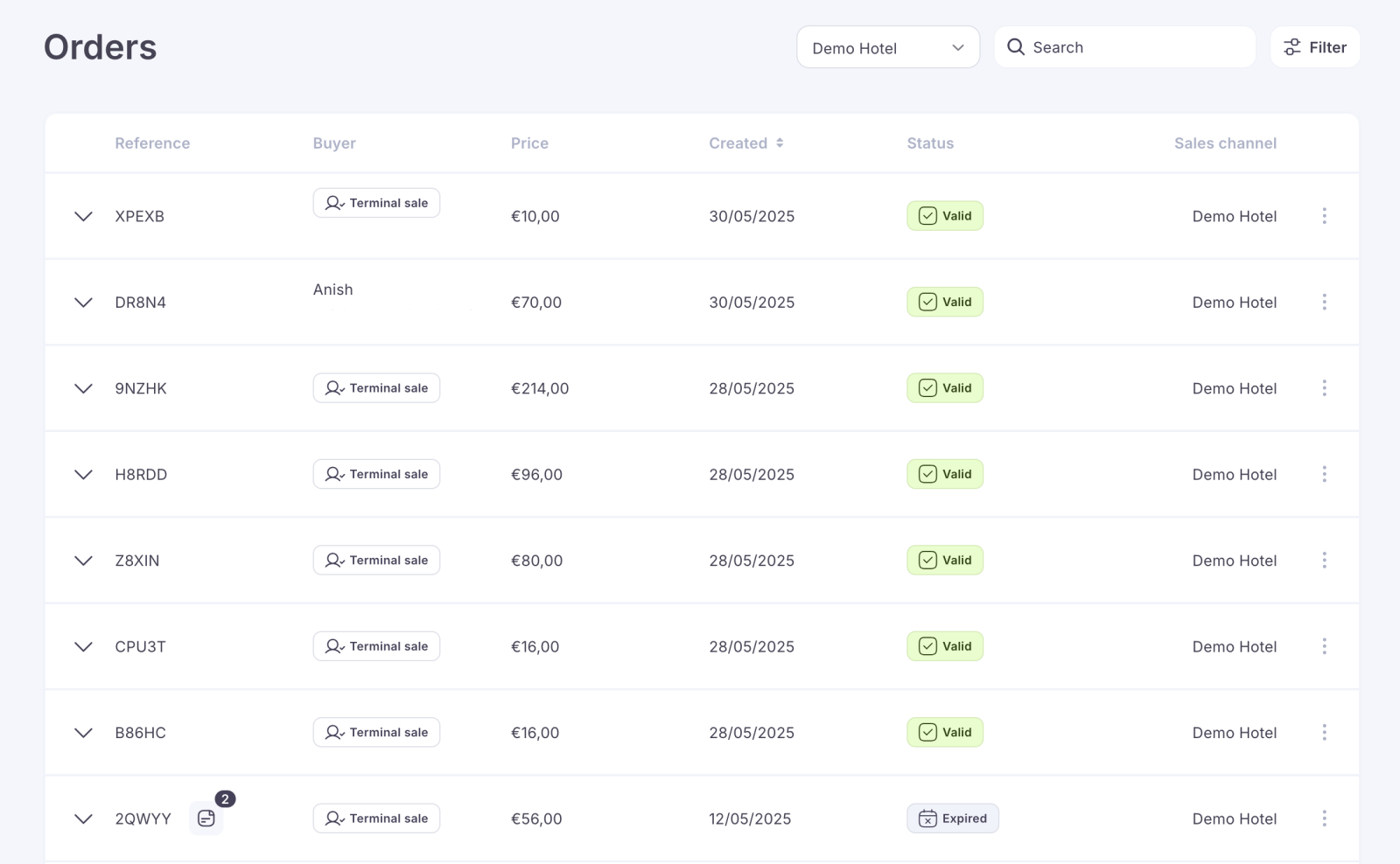Screen dimensions: 1400x864
Task: Click the Expired status badge for 2QWYY
Action: (x=952, y=819)
